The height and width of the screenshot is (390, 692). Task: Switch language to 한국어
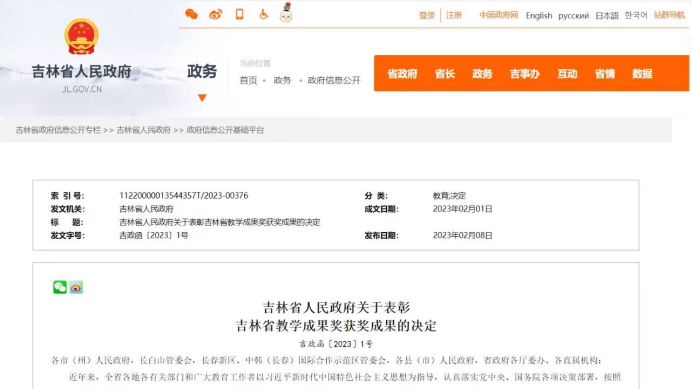(x=636, y=15)
